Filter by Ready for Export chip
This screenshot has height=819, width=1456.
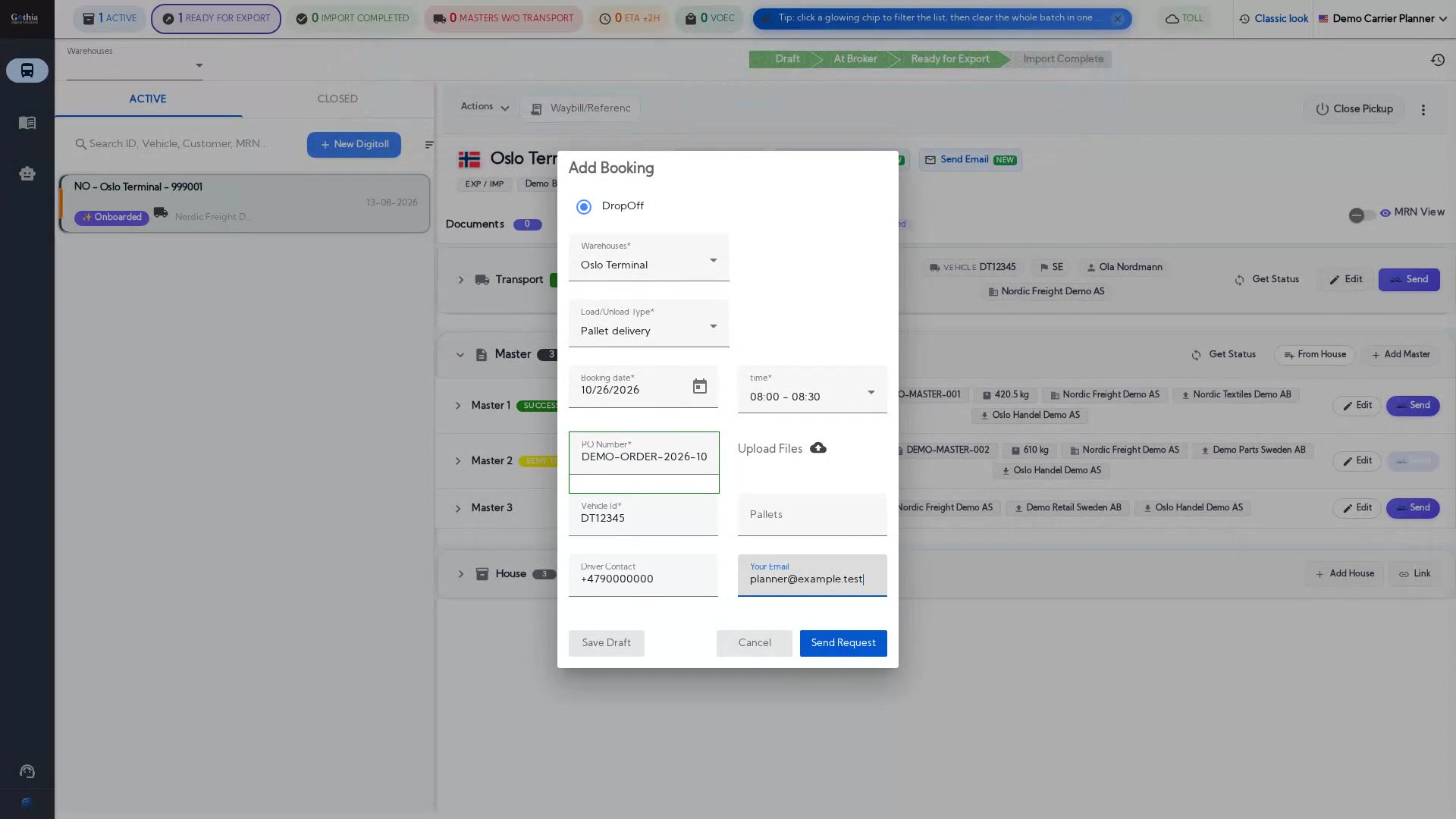coord(216,19)
